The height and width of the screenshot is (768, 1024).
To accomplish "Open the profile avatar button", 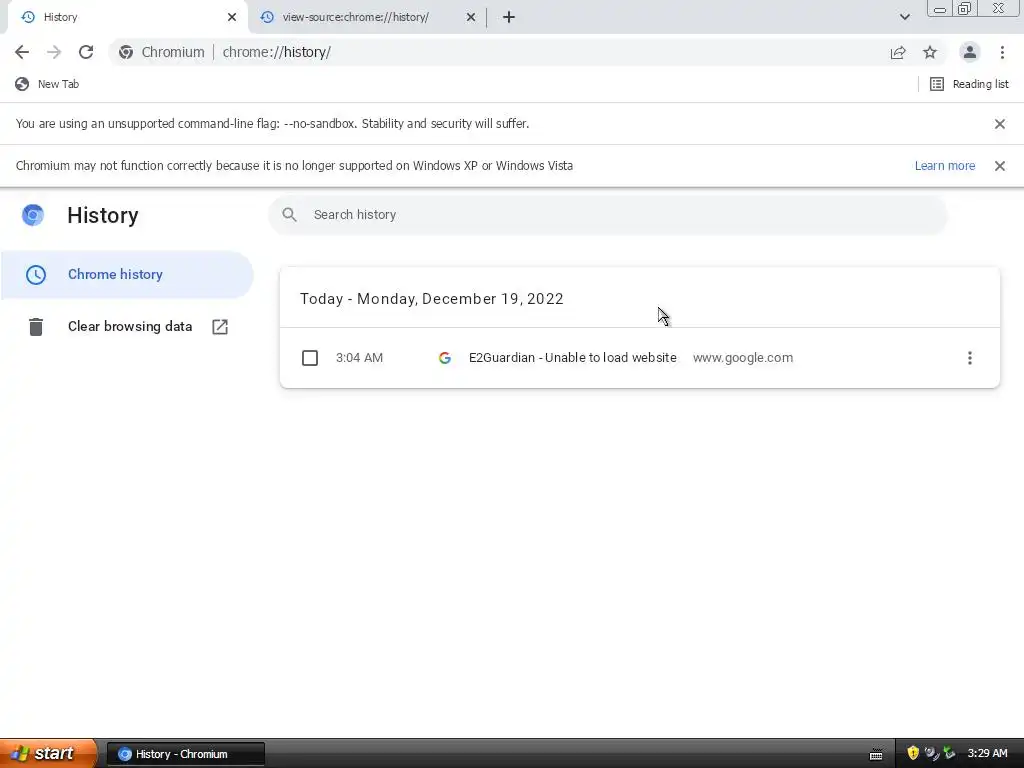I will tap(970, 52).
